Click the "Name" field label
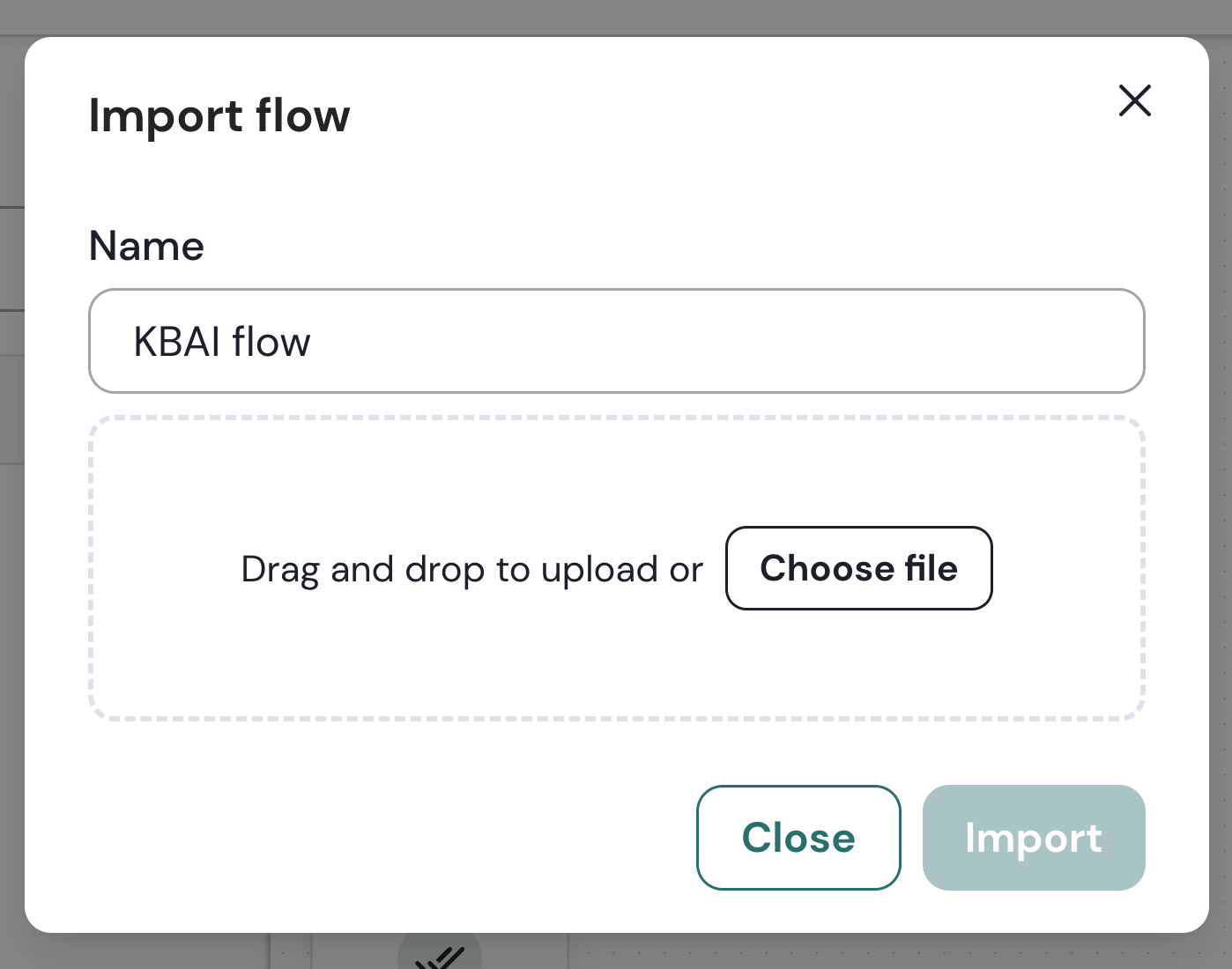The height and width of the screenshot is (969, 1232). [146, 246]
